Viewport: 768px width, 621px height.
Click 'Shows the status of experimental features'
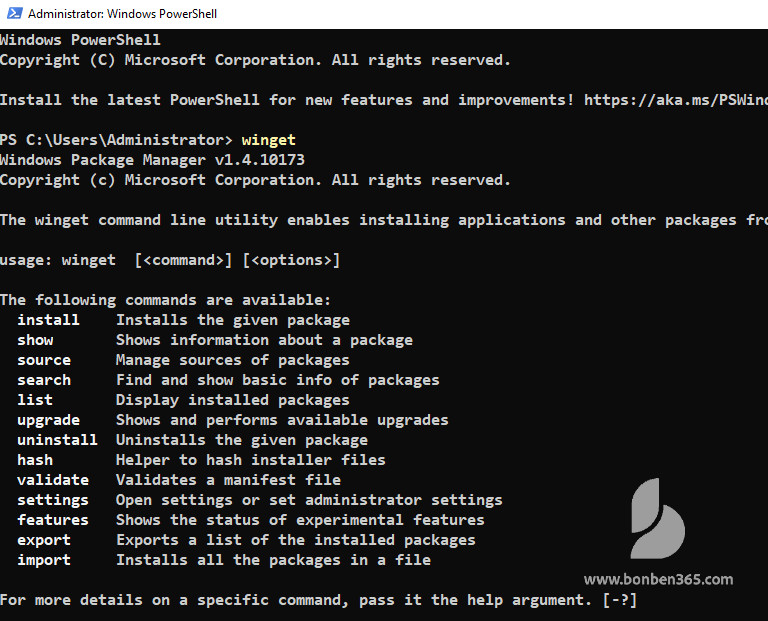300,520
